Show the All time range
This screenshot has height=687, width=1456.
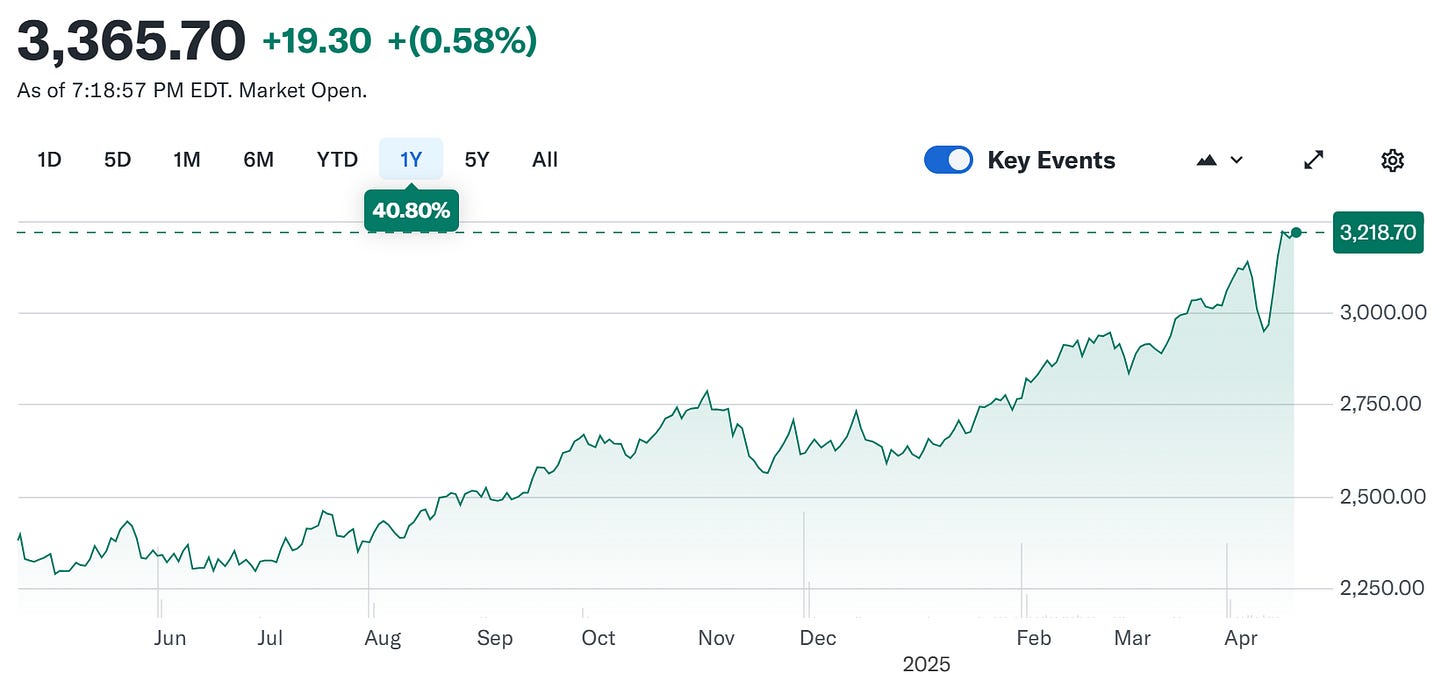coord(545,160)
